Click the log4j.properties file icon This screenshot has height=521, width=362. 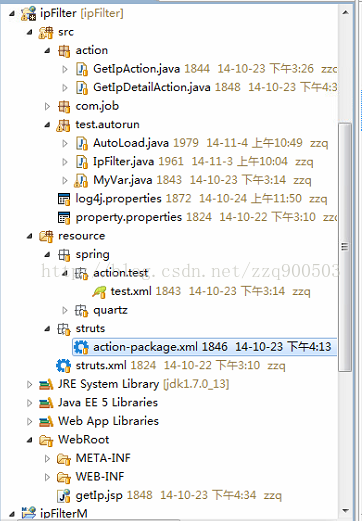tap(64, 199)
